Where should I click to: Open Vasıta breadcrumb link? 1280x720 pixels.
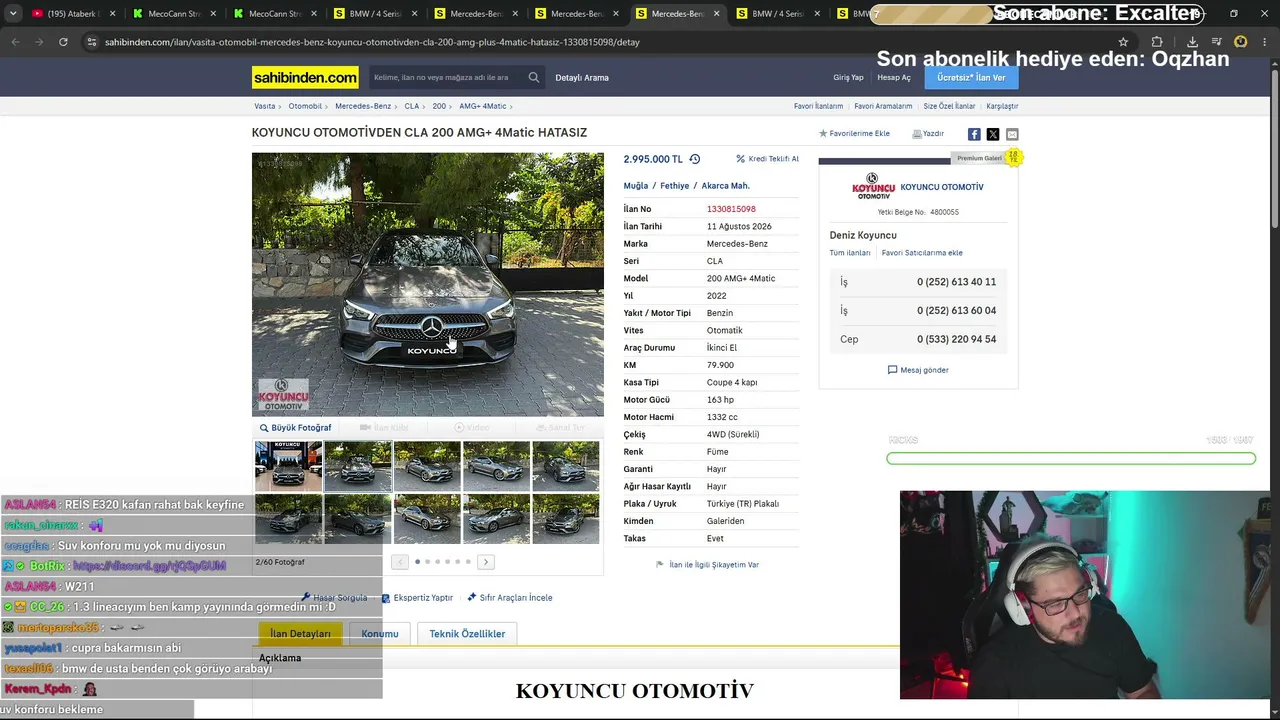pos(265,106)
